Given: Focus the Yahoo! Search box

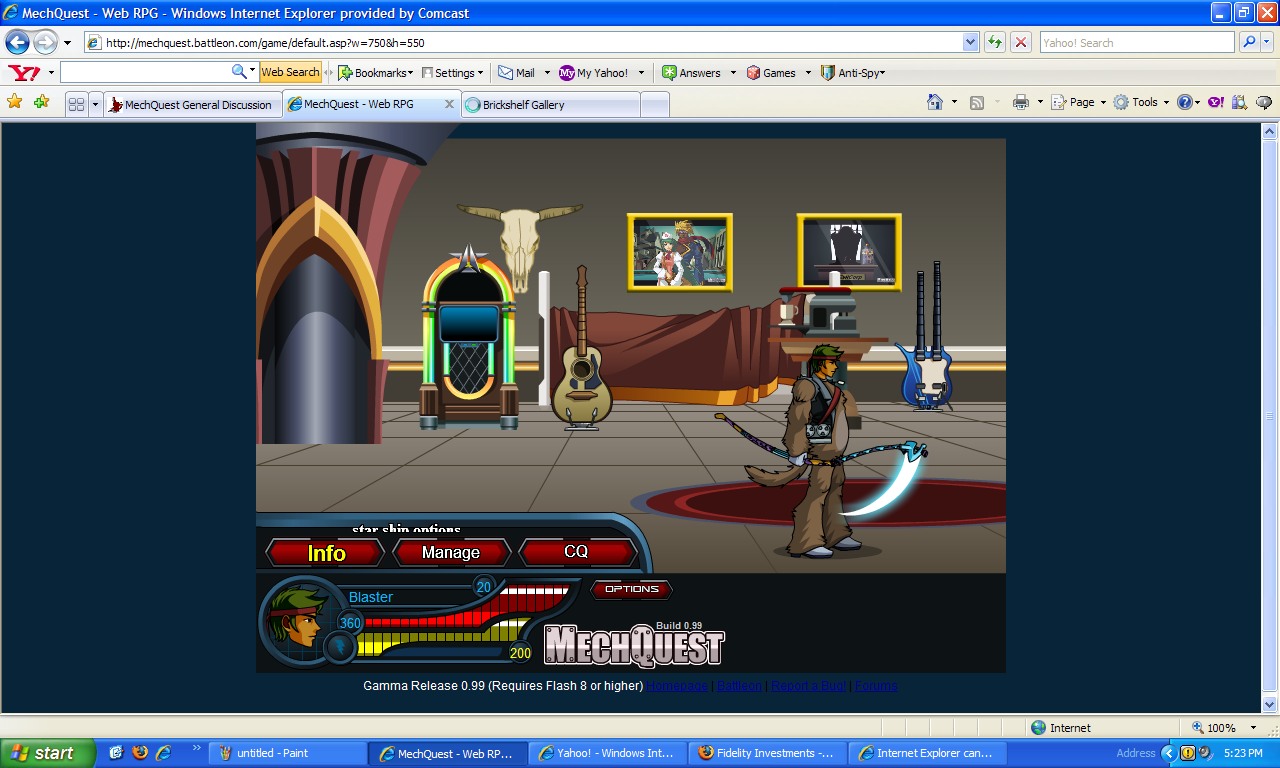Looking at the screenshot, I should tap(1137, 43).
